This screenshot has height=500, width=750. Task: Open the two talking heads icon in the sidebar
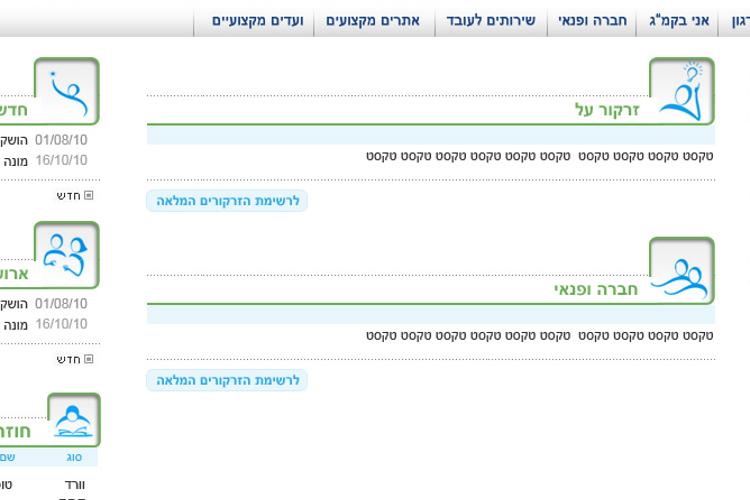pos(67,255)
